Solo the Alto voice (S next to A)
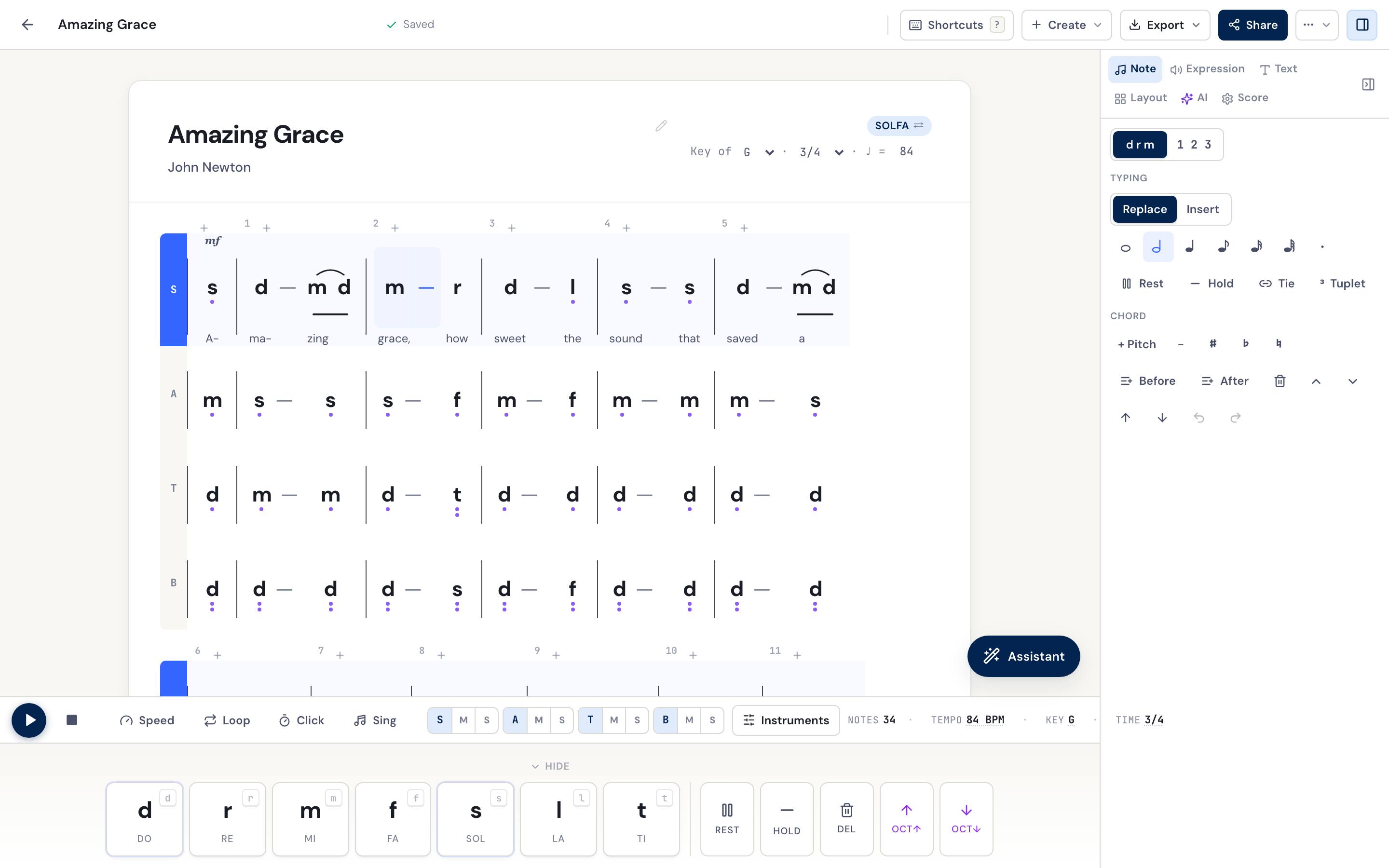Screen dimensions: 1389x868 [x=562, y=720]
